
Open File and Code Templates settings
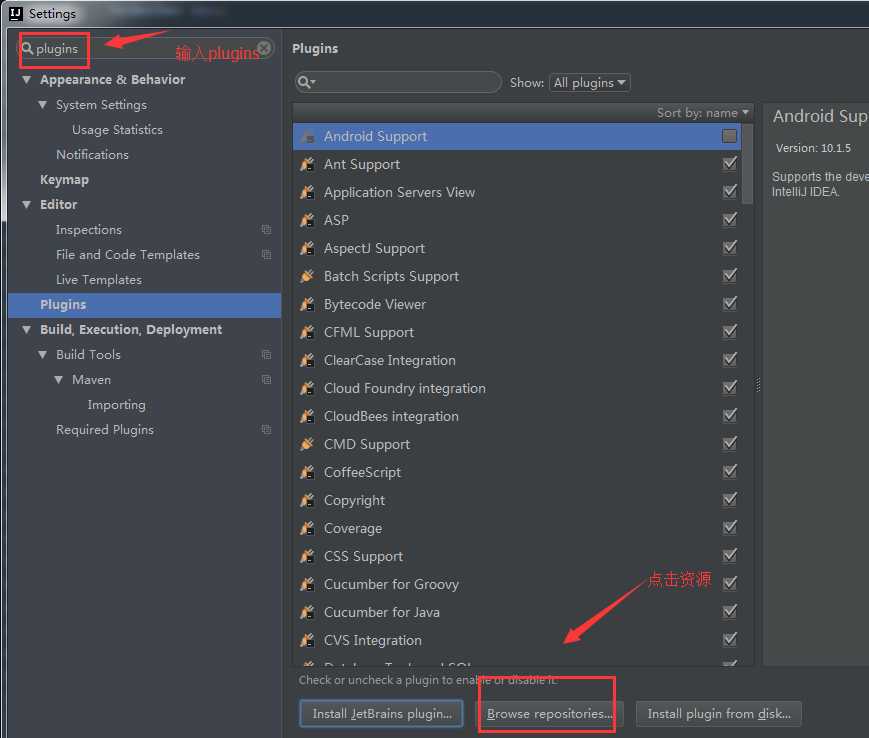pyautogui.click(x=128, y=255)
